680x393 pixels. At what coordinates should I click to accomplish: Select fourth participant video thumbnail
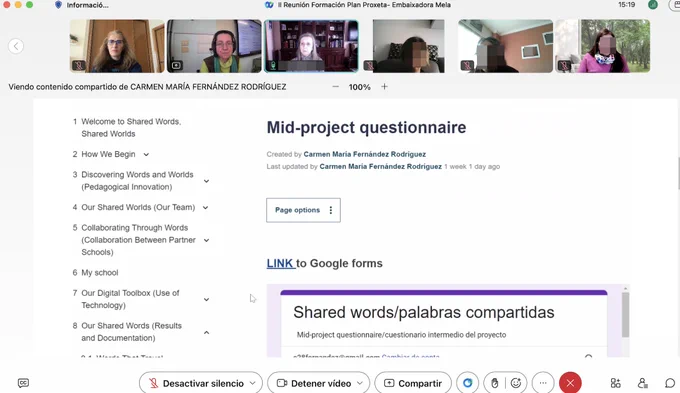(409, 46)
